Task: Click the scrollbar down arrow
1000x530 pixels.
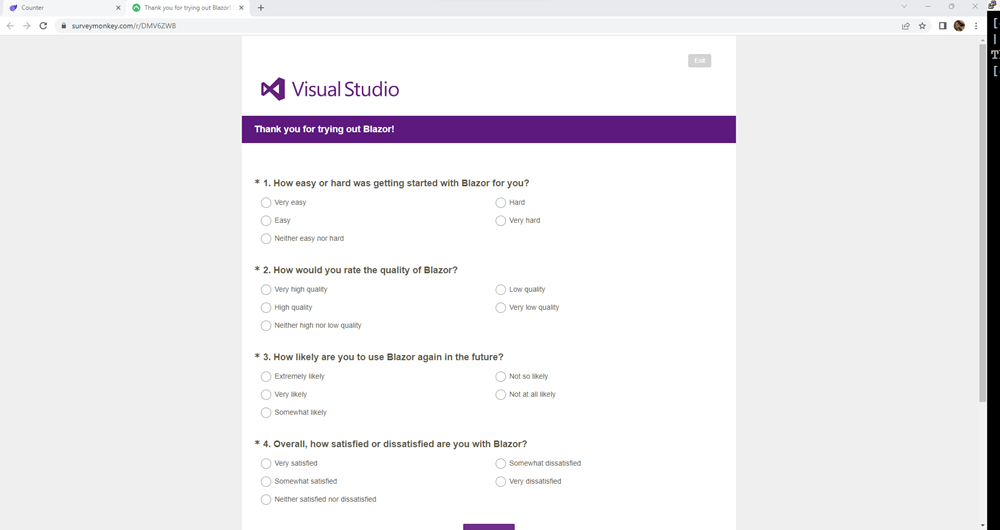Action: (x=983, y=526)
